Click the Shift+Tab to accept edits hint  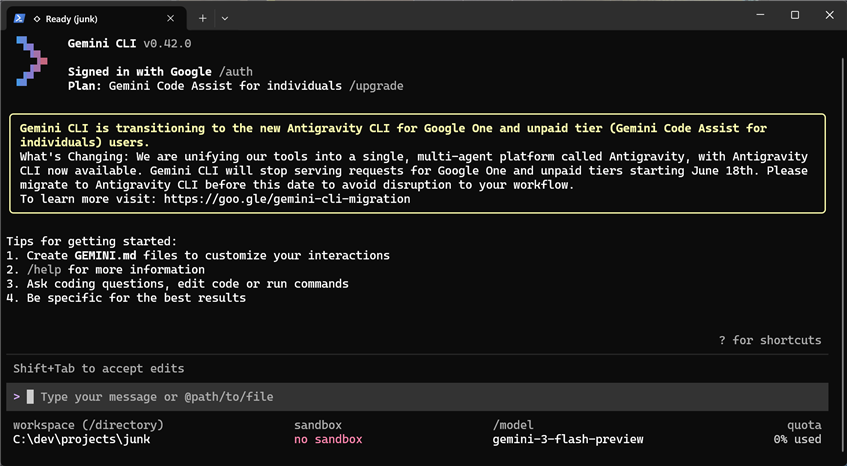point(98,368)
